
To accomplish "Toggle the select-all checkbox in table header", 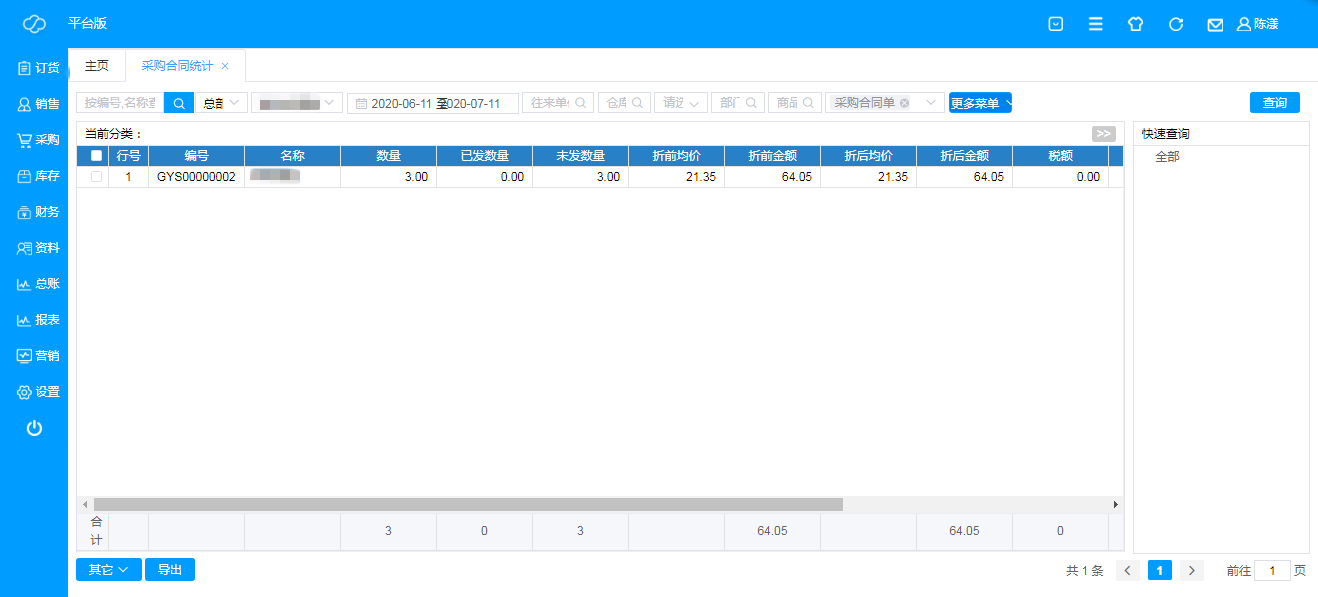I will point(96,156).
